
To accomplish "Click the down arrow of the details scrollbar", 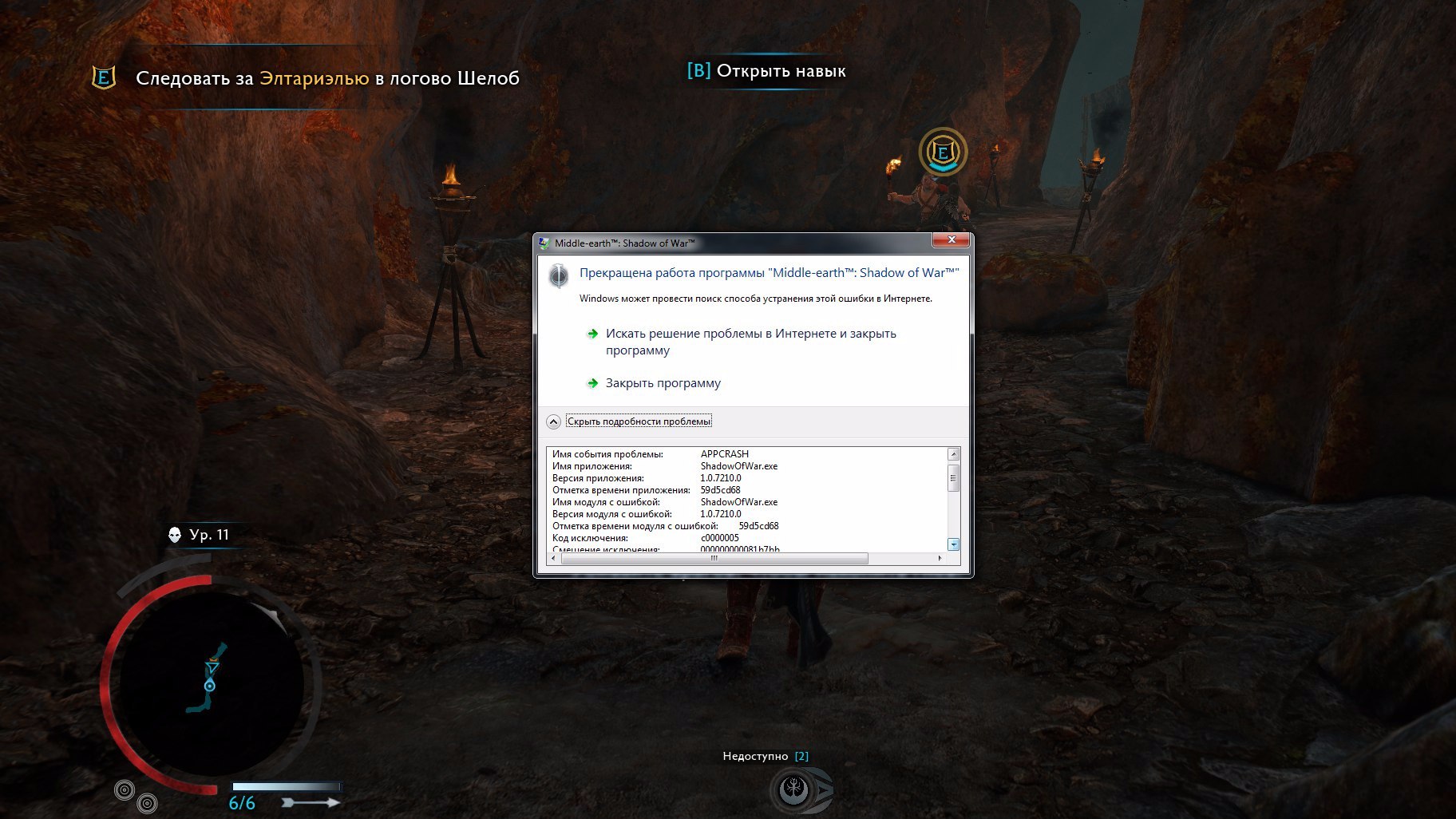I will (x=953, y=544).
